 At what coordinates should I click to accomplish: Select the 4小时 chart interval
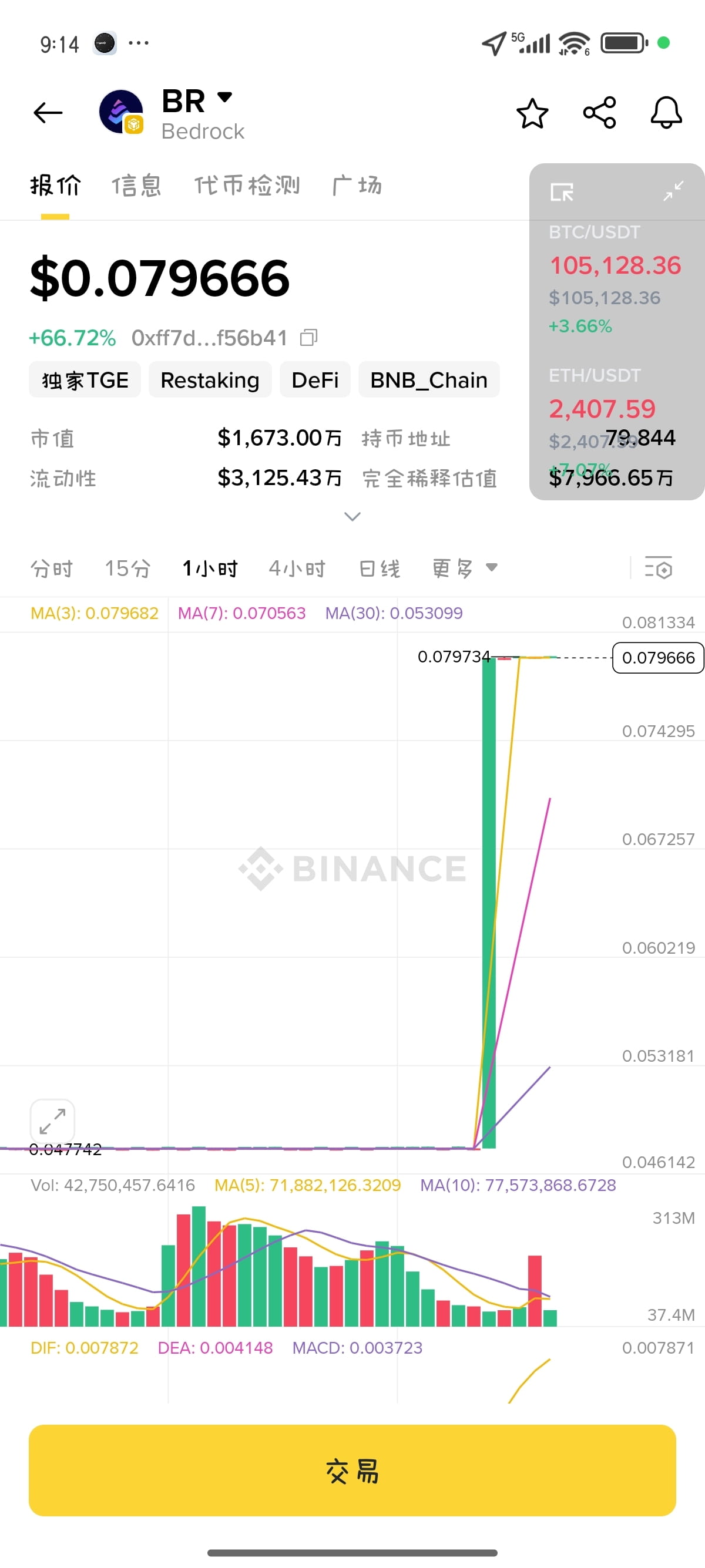tap(297, 568)
